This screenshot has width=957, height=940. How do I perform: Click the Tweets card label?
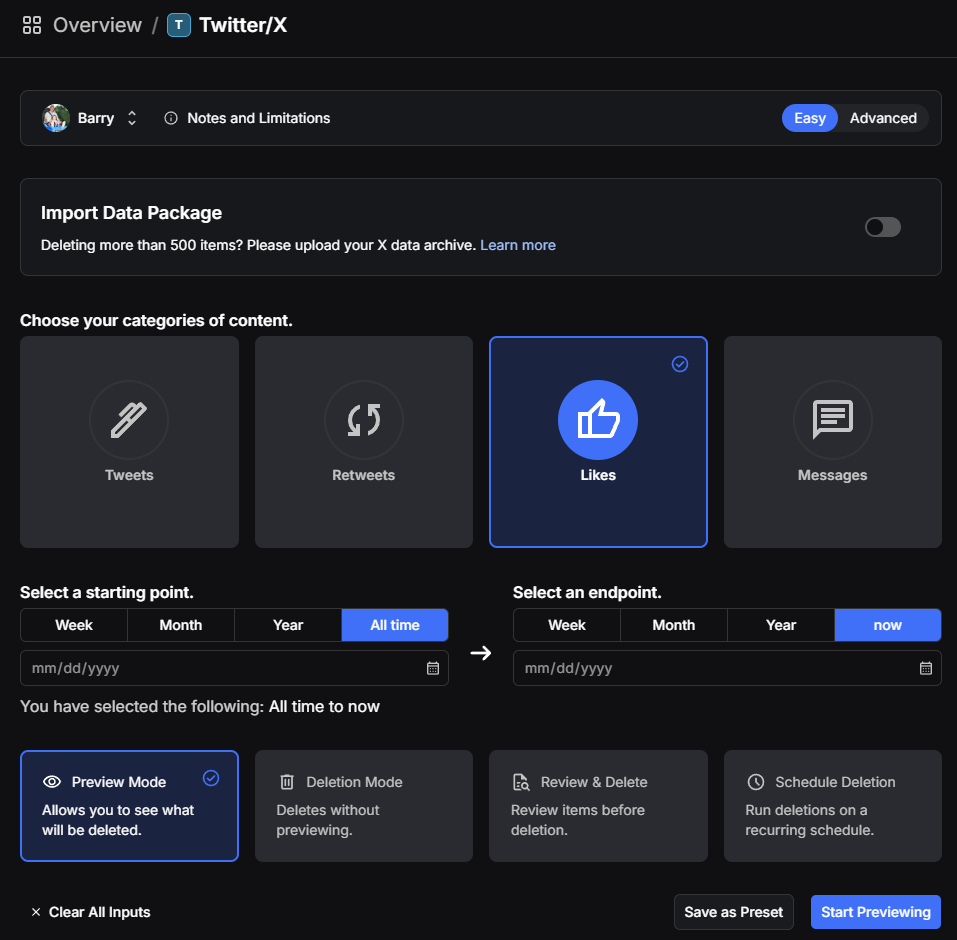tap(129, 475)
